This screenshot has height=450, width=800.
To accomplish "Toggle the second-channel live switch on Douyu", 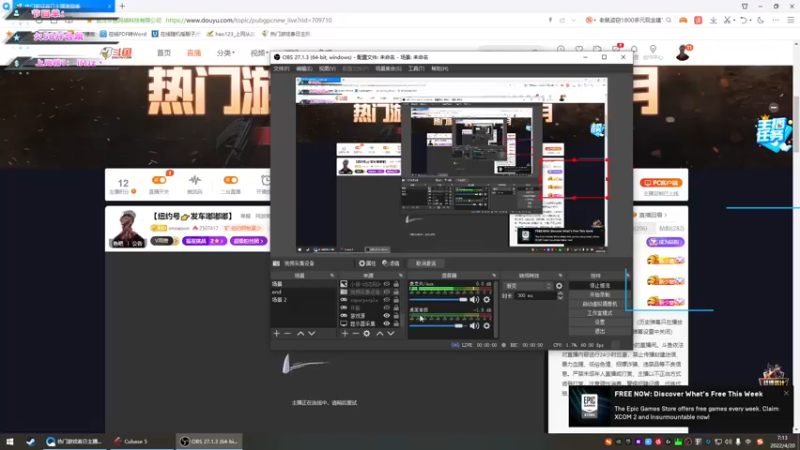I will tap(231, 180).
